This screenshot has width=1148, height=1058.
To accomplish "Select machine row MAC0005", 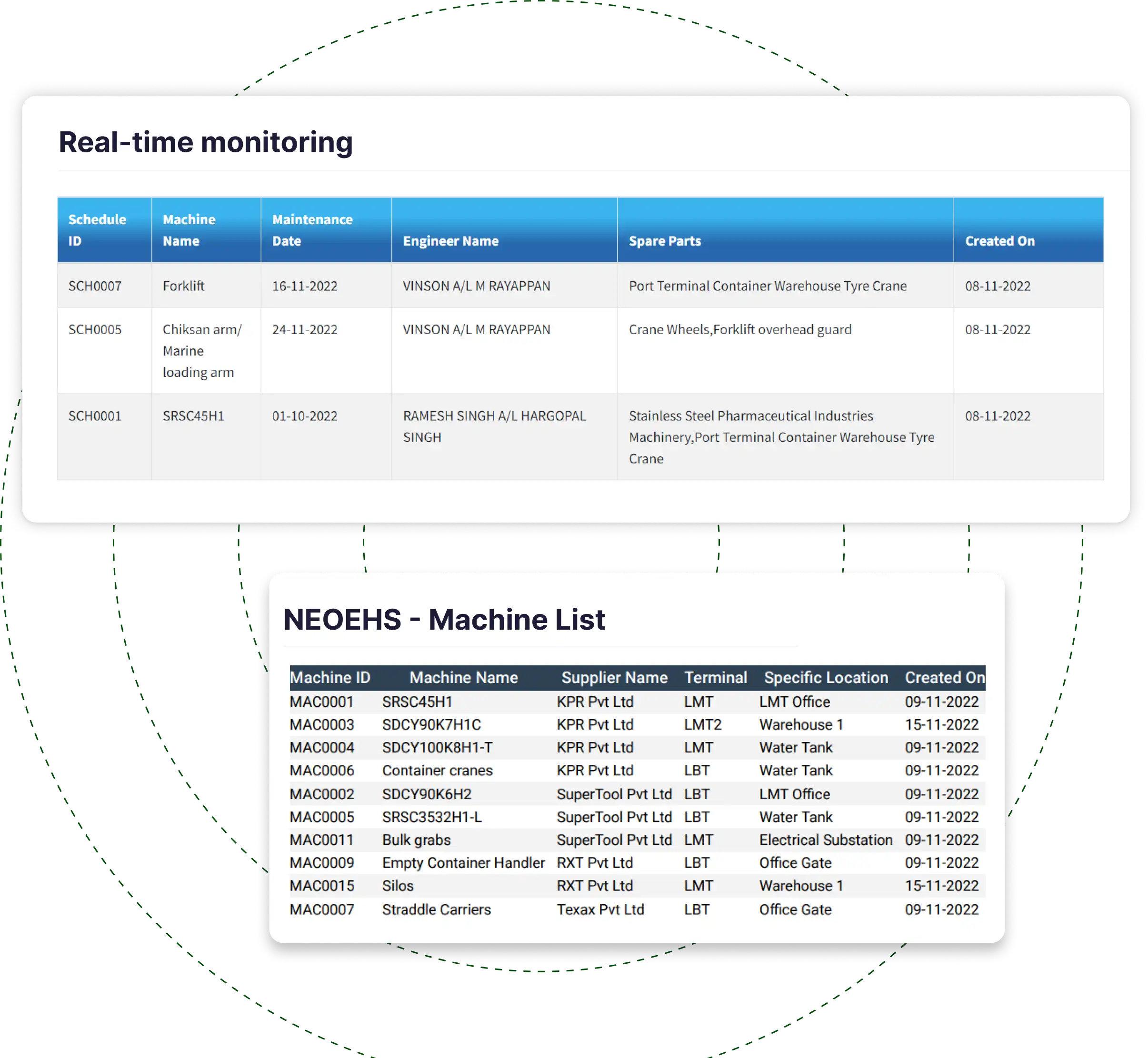I will tap(638, 817).
